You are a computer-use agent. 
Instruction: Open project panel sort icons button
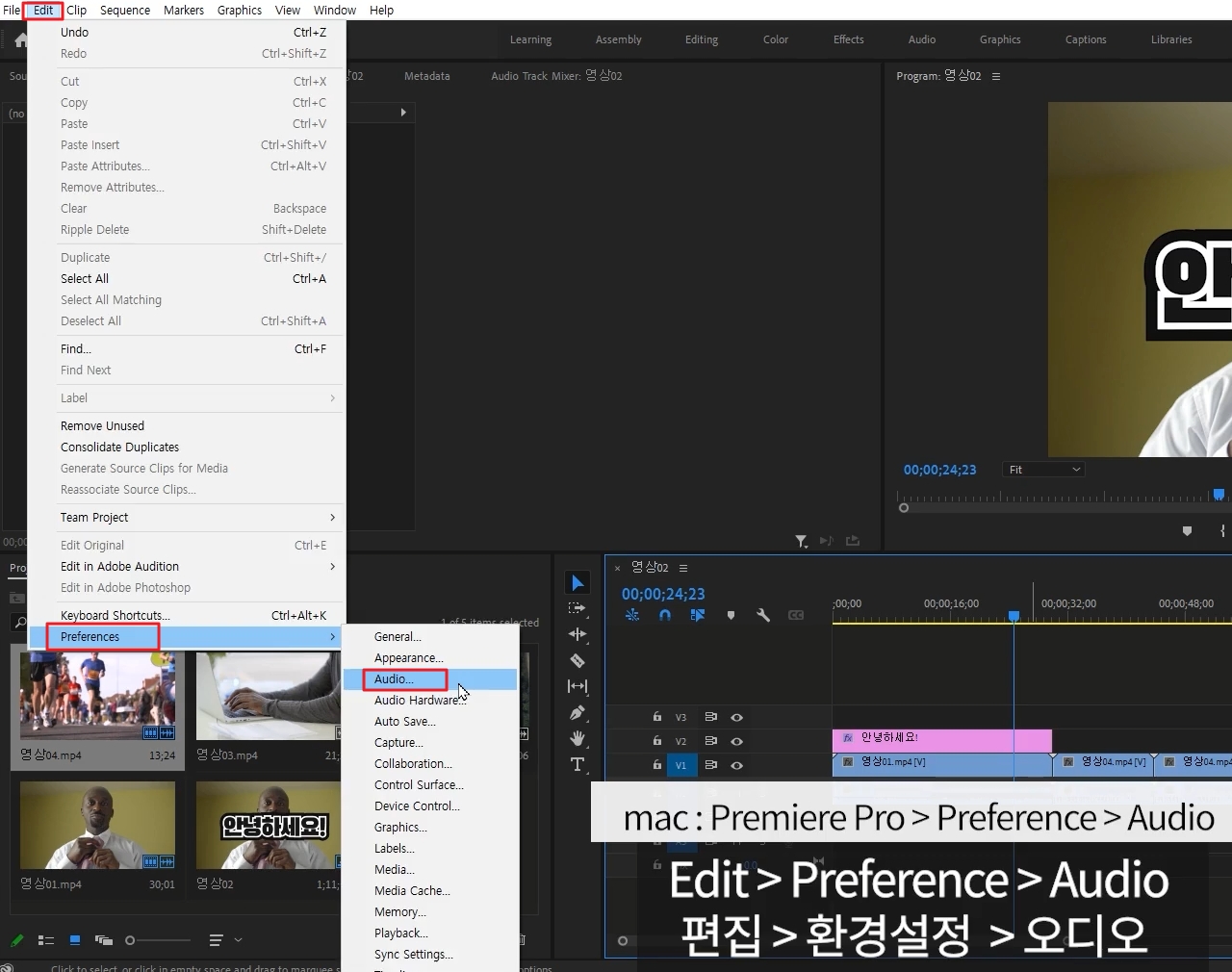[216, 940]
